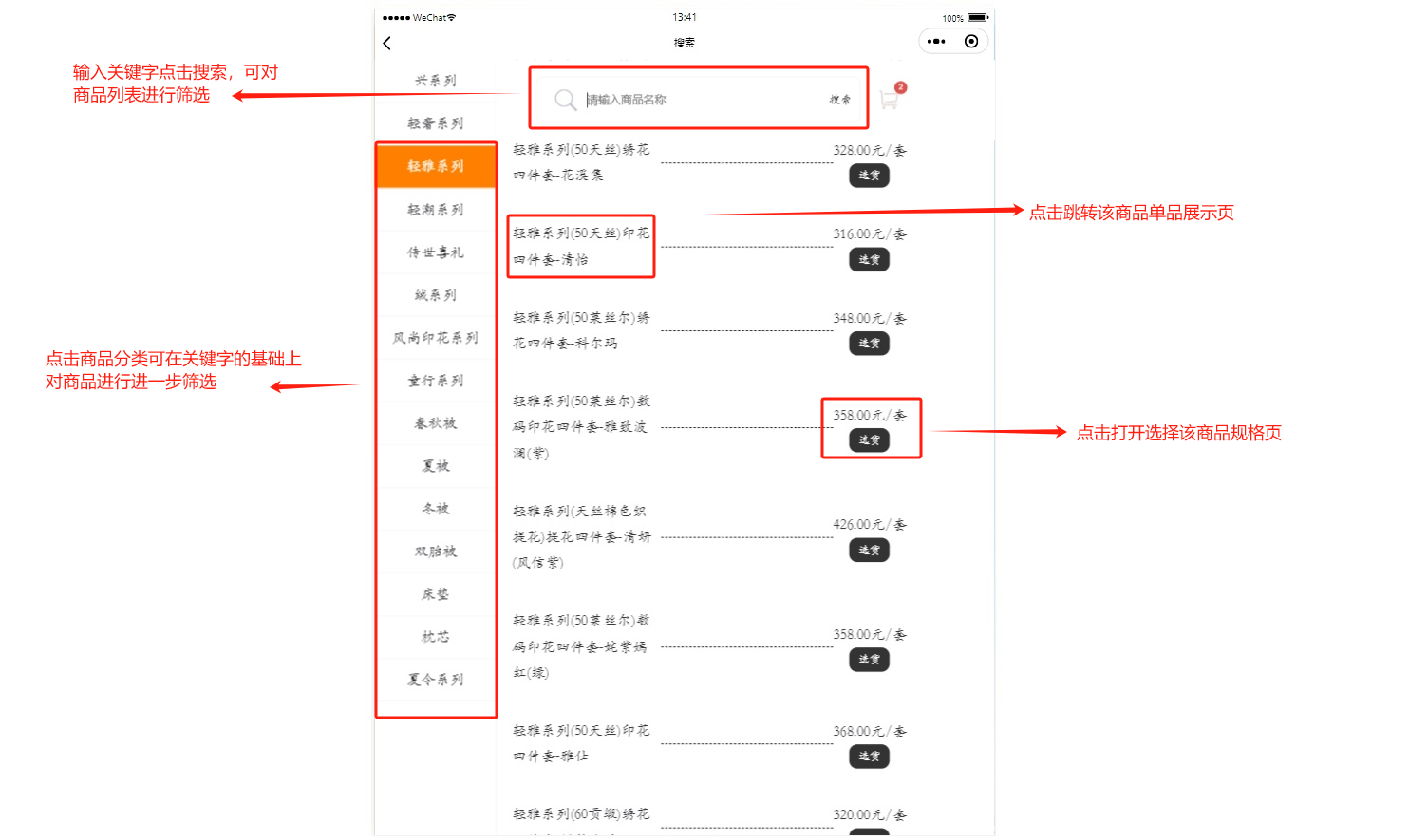Open product 印花四件套-清怡 detail page
Screen dimensions: 1409x840
click(581, 246)
